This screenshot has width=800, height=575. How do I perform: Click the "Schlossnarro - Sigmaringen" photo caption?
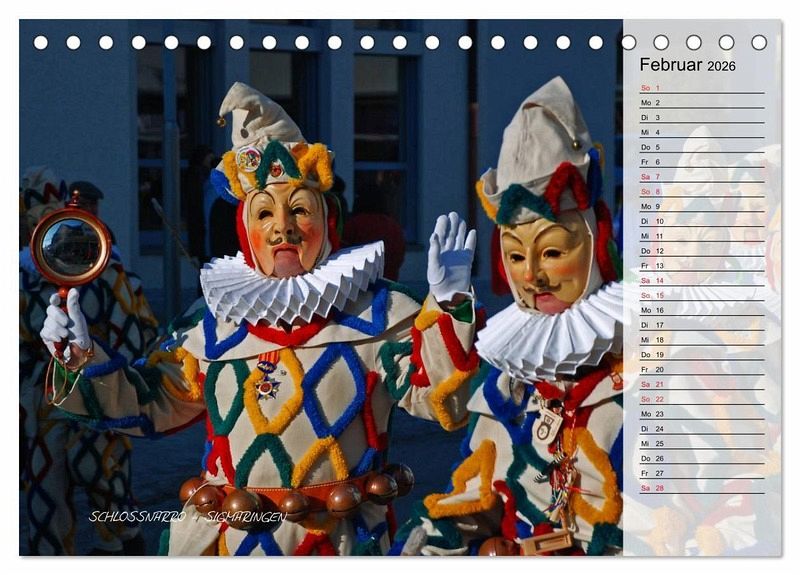pos(187,517)
